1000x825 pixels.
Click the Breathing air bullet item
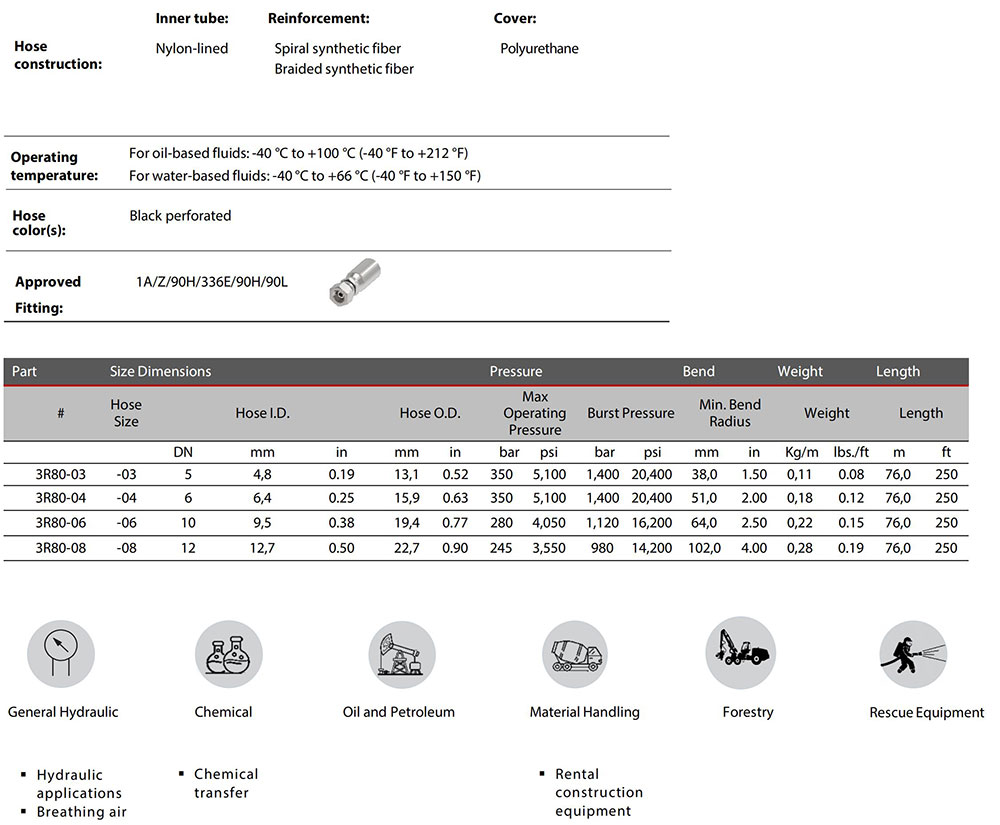tap(81, 812)
